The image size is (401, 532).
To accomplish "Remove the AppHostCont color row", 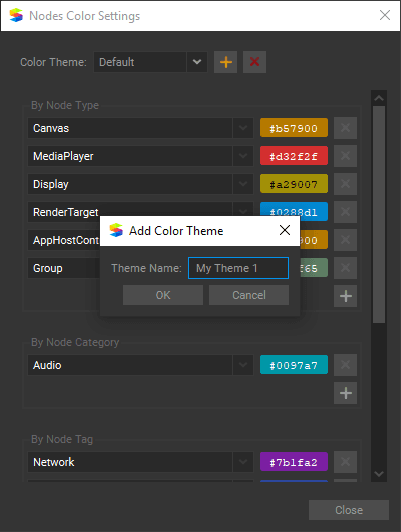I will pos(345,240).
